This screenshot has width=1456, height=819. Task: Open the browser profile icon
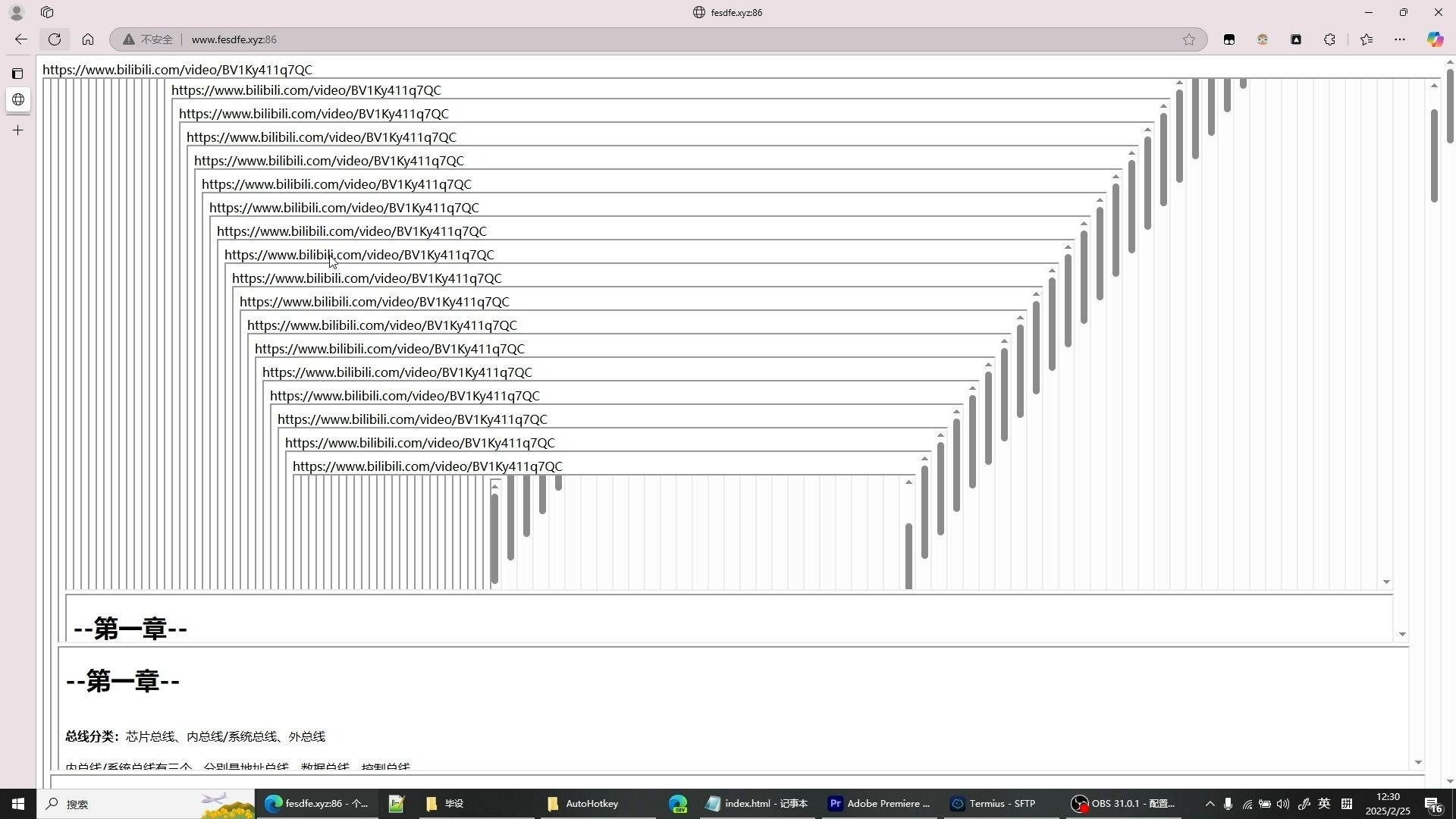17,12
